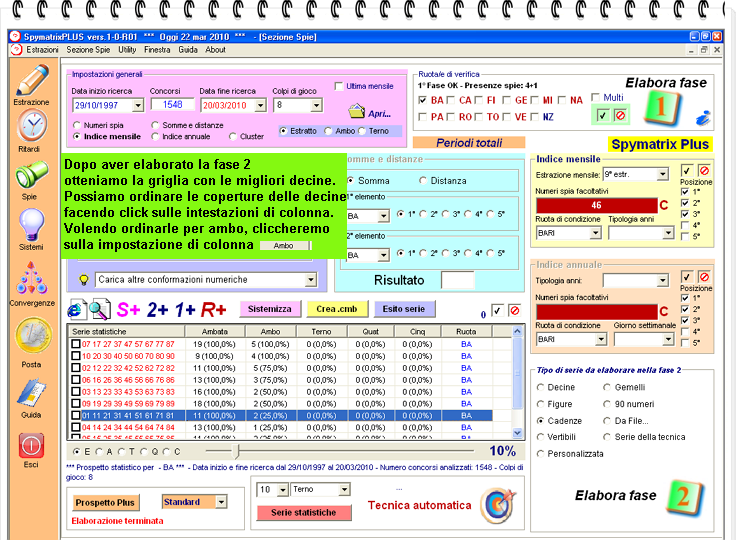736x540 pixels.
Task: Click the Apri folder icon
Action: click(x=357, y=111)
